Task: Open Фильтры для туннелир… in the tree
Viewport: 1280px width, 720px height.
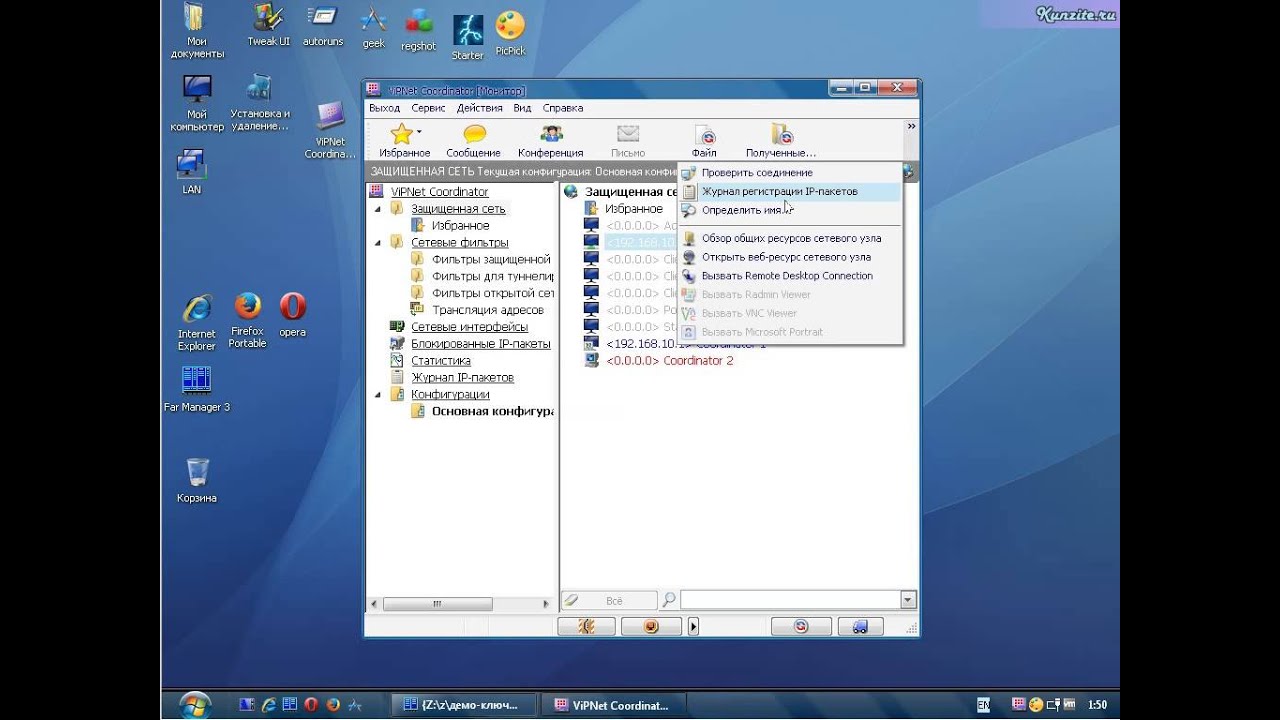Action: [492, 276]
